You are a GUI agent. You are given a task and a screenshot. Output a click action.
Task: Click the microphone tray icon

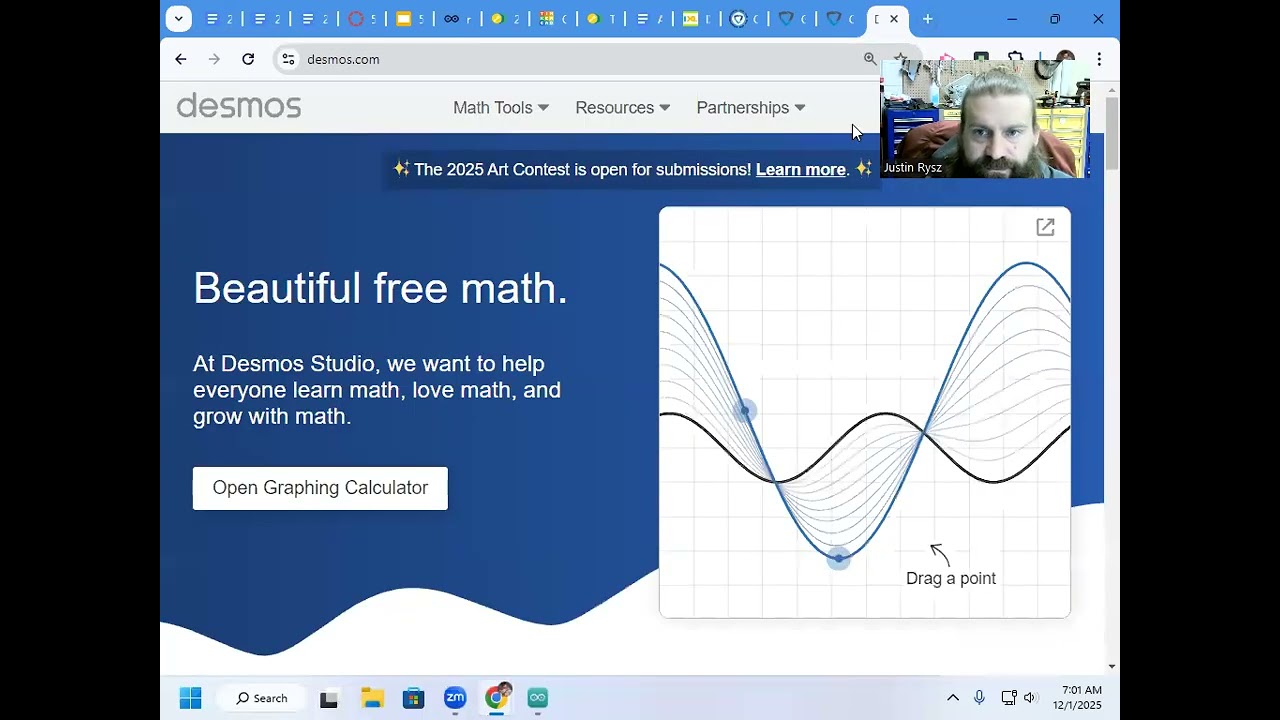[x=979, y=698]
